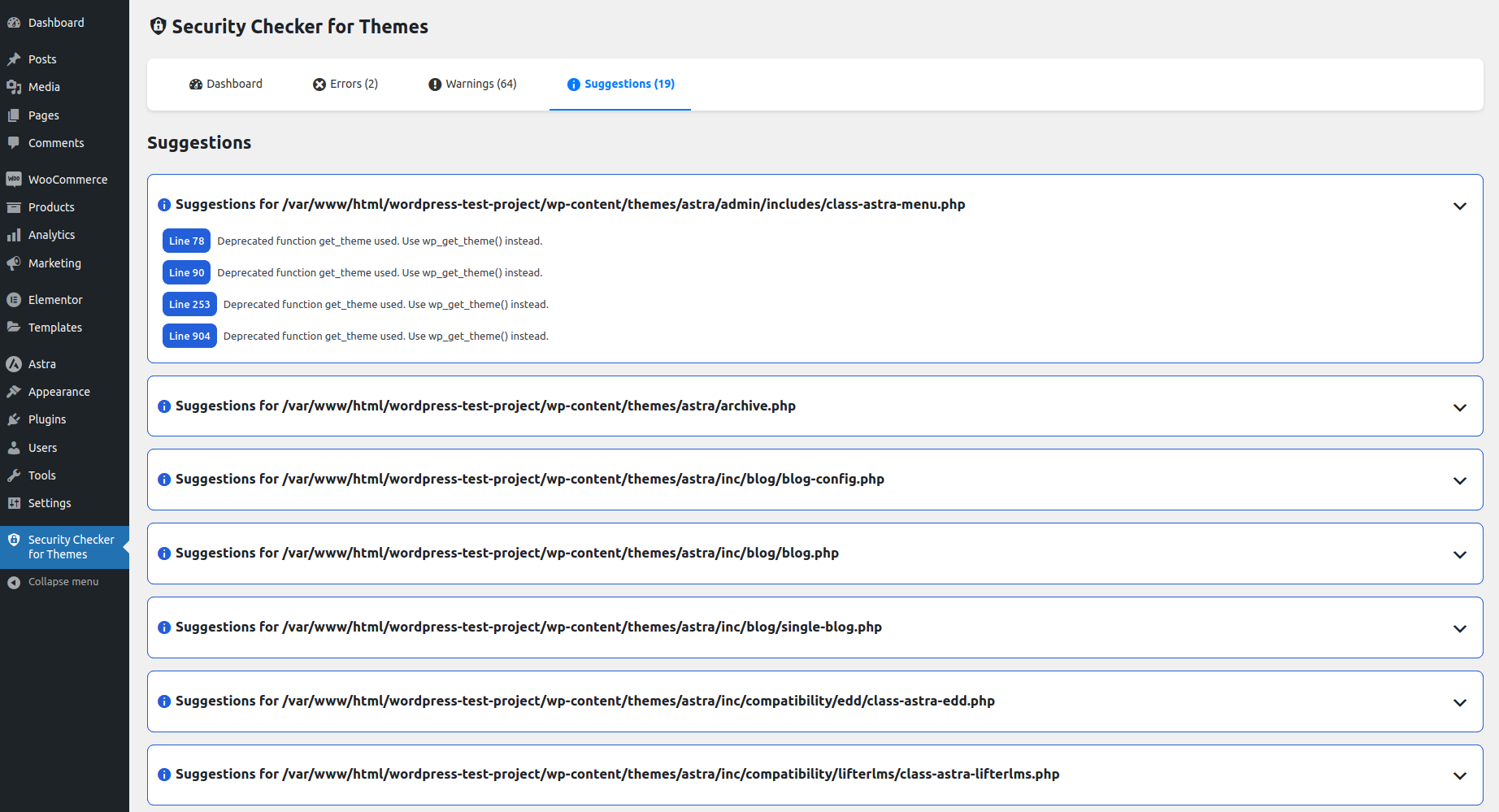Click the Marketing megaphone icon

pyautogui.click(x=14, y=263)
